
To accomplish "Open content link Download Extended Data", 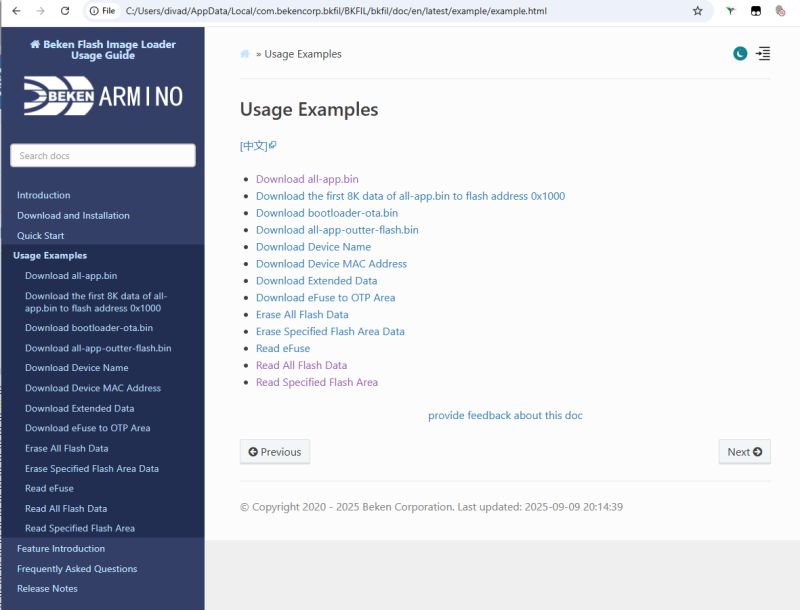I will (x=317, y=281).
